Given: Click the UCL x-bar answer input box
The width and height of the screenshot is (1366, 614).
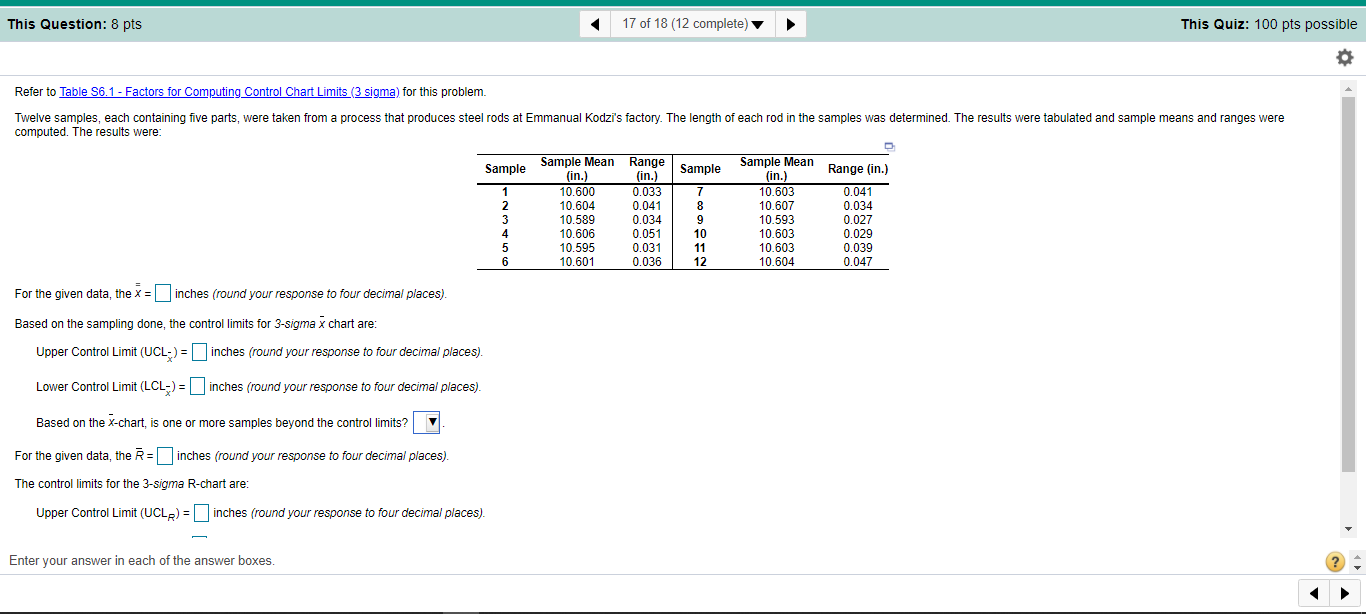Looking at the screenshot, I should [200, 352].
